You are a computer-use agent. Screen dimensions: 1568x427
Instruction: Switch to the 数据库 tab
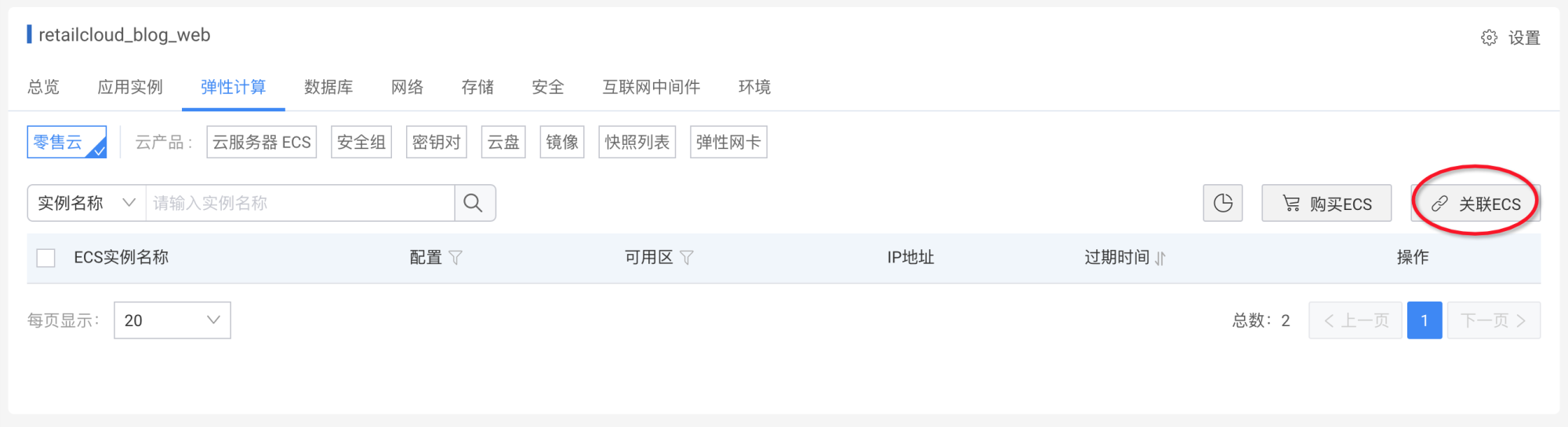coord(328,87)
